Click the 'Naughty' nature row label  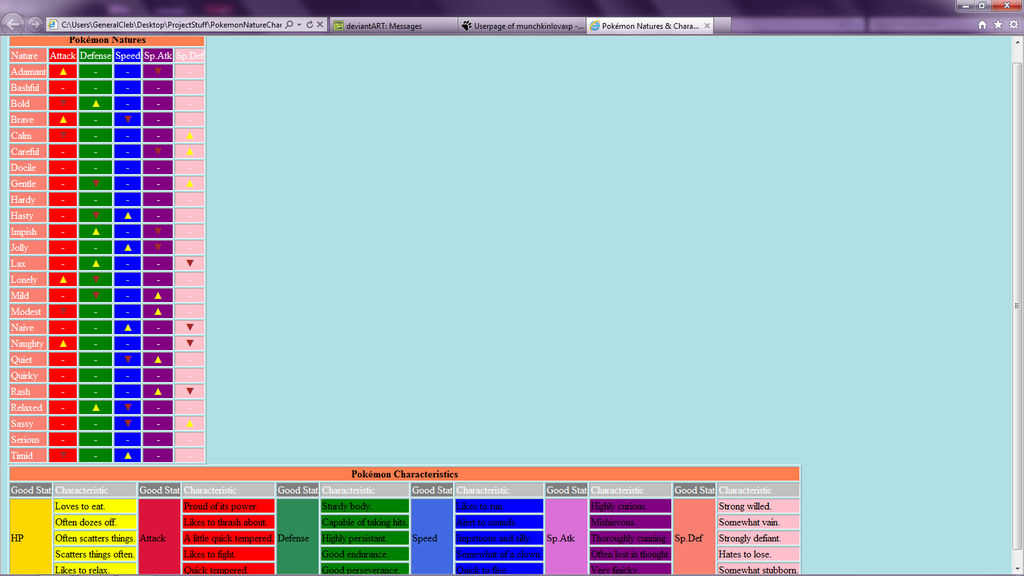pos(28,344)
